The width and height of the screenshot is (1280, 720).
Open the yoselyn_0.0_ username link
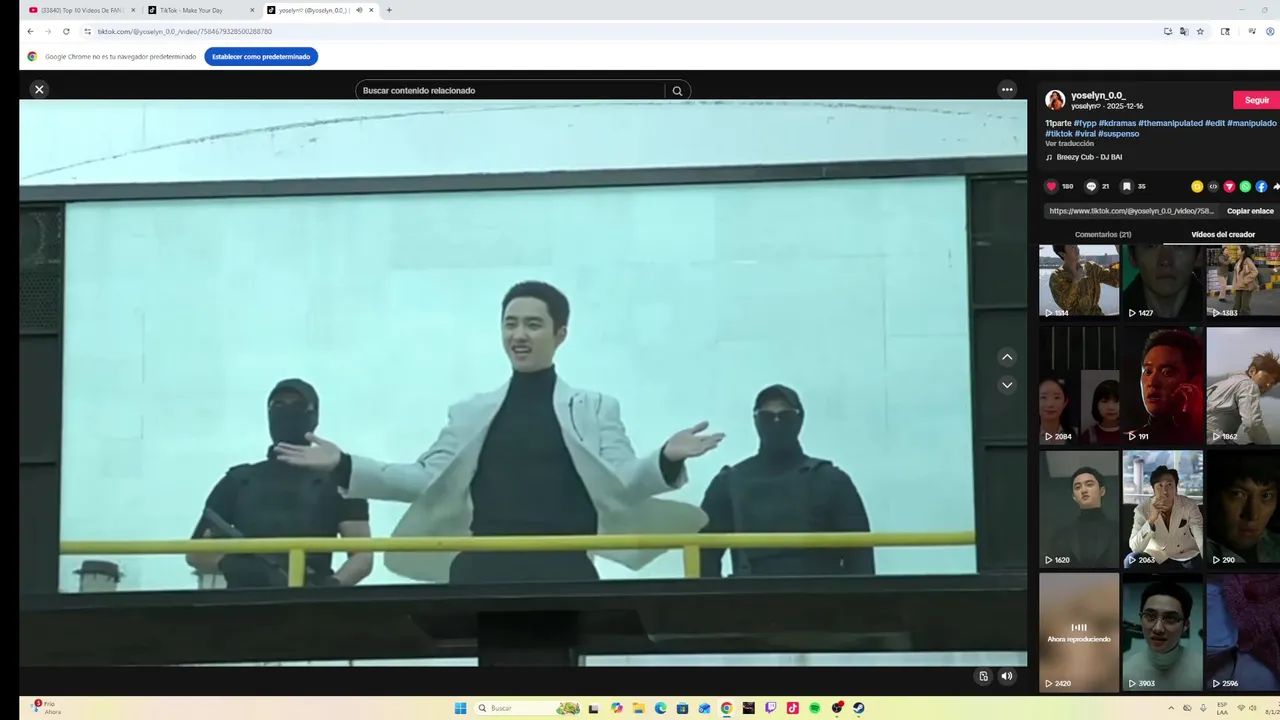click(x=1097, y=95)
